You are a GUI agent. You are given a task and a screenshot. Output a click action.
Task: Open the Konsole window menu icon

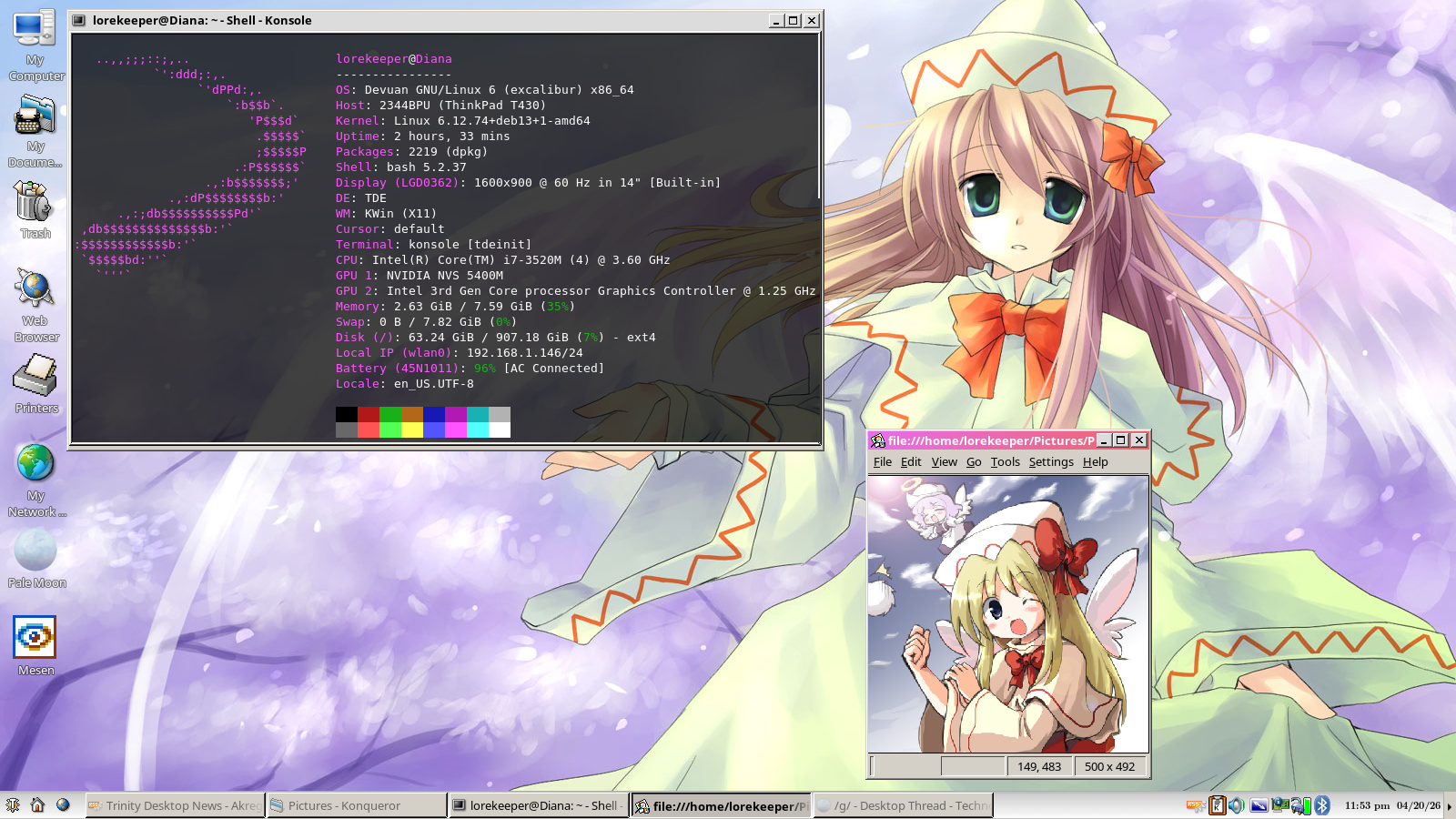pos(79,20)
